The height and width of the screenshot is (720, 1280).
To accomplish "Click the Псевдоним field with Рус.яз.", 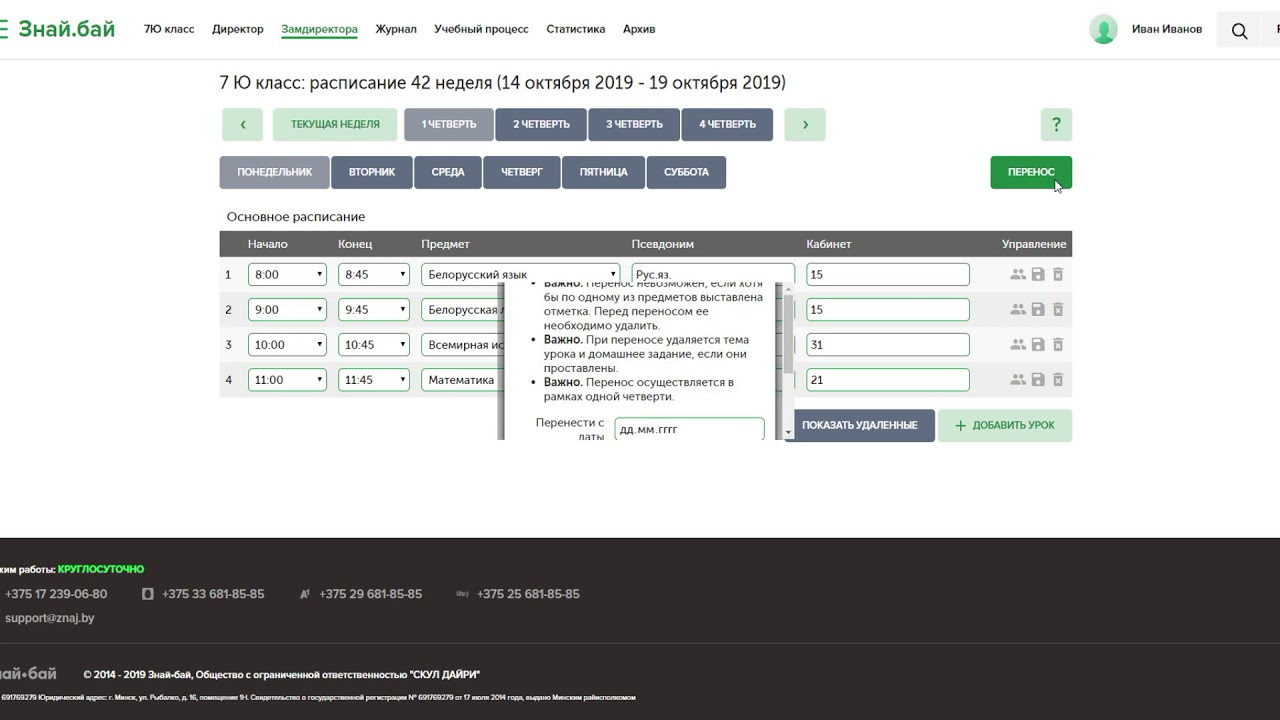I will pos(713,274).
